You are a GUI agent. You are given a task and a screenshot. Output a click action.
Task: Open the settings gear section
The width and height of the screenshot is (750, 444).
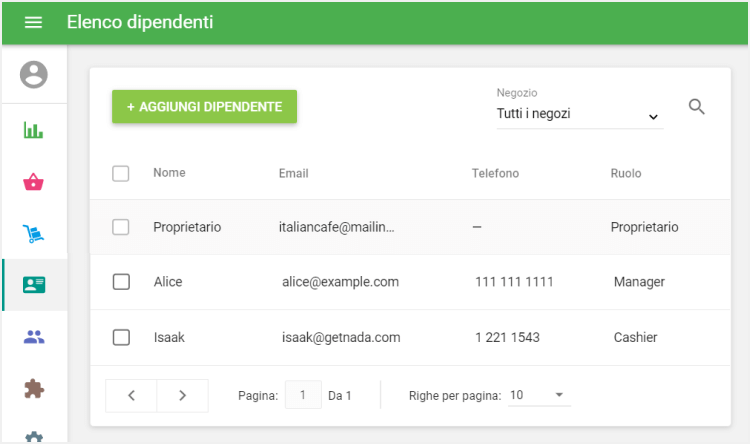[x=34, y=437]
